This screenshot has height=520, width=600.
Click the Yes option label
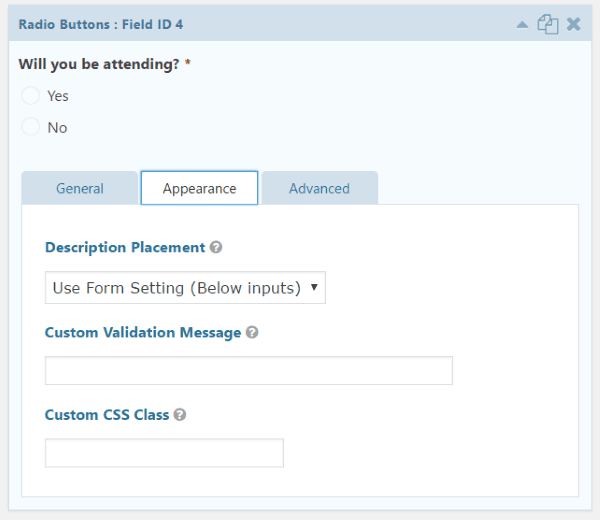click(58, 96)
